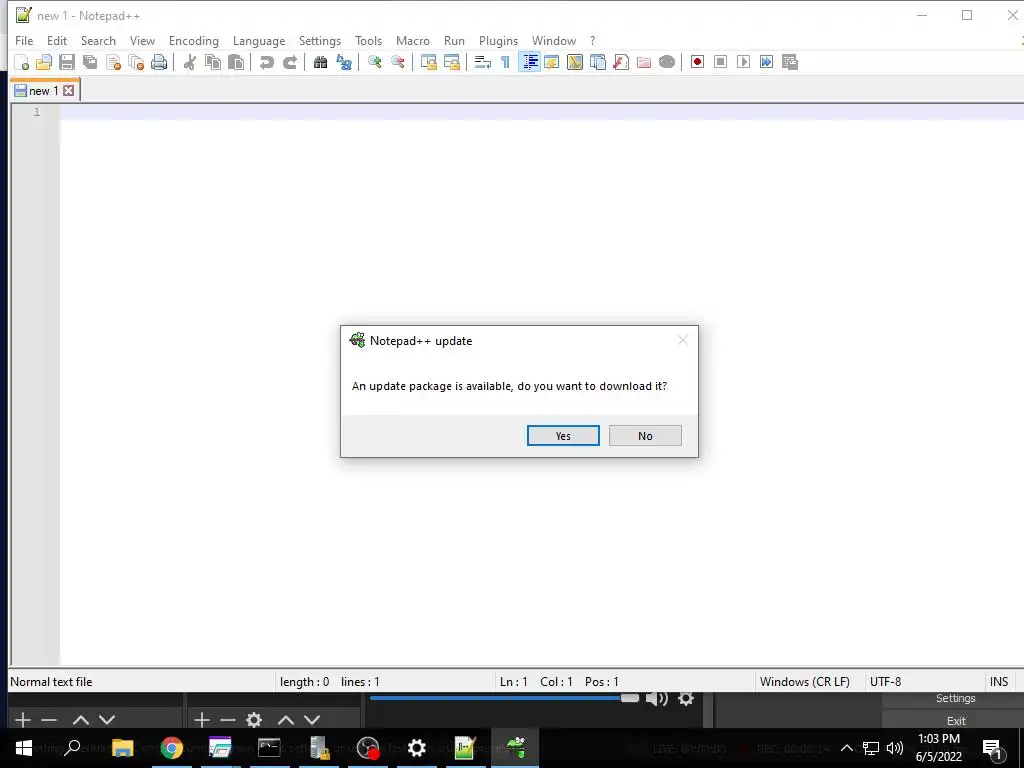Open the Settings menu in the menu bar
This screenshot has height=768, width=1024.
(320, 40)
